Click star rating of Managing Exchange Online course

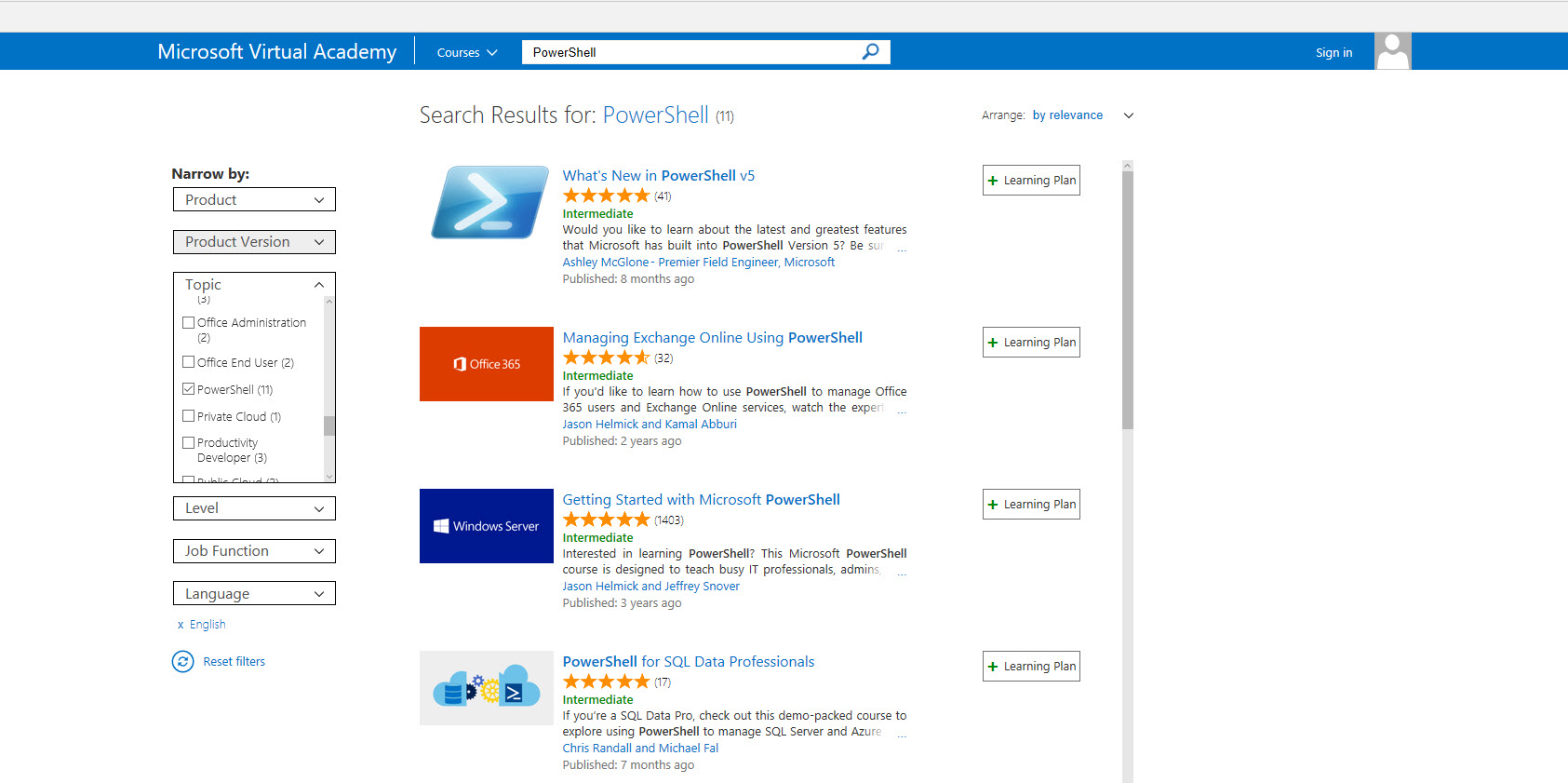pos(606,358)
